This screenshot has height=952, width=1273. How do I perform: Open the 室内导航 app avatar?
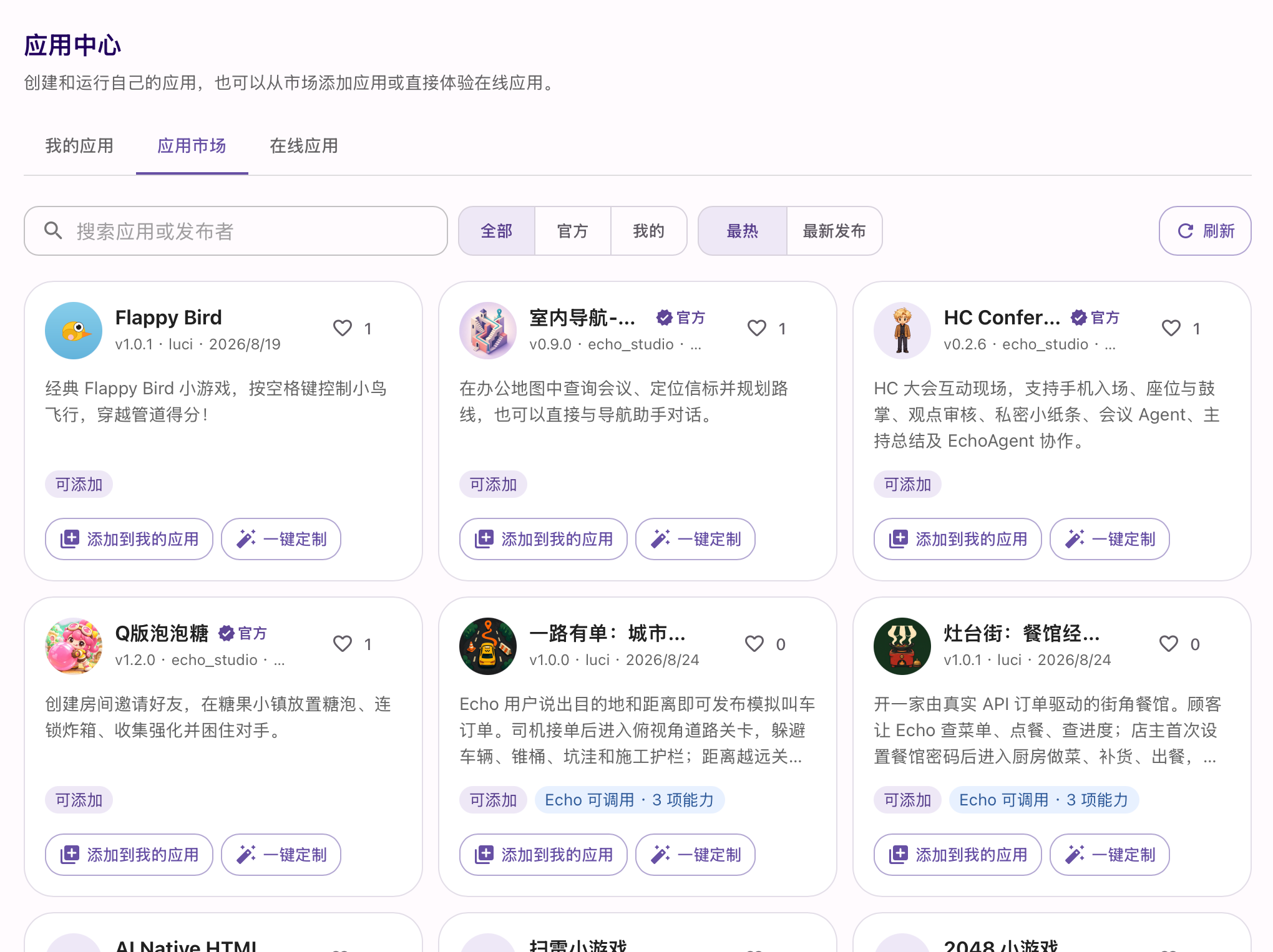pyautogui.click(x=488, y=331)
